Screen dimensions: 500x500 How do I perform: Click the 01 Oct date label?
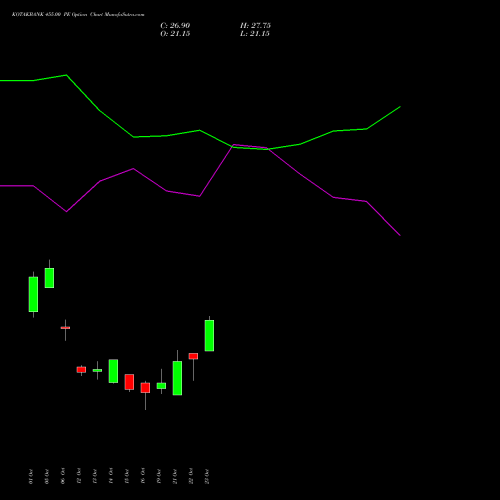[31, 476]
